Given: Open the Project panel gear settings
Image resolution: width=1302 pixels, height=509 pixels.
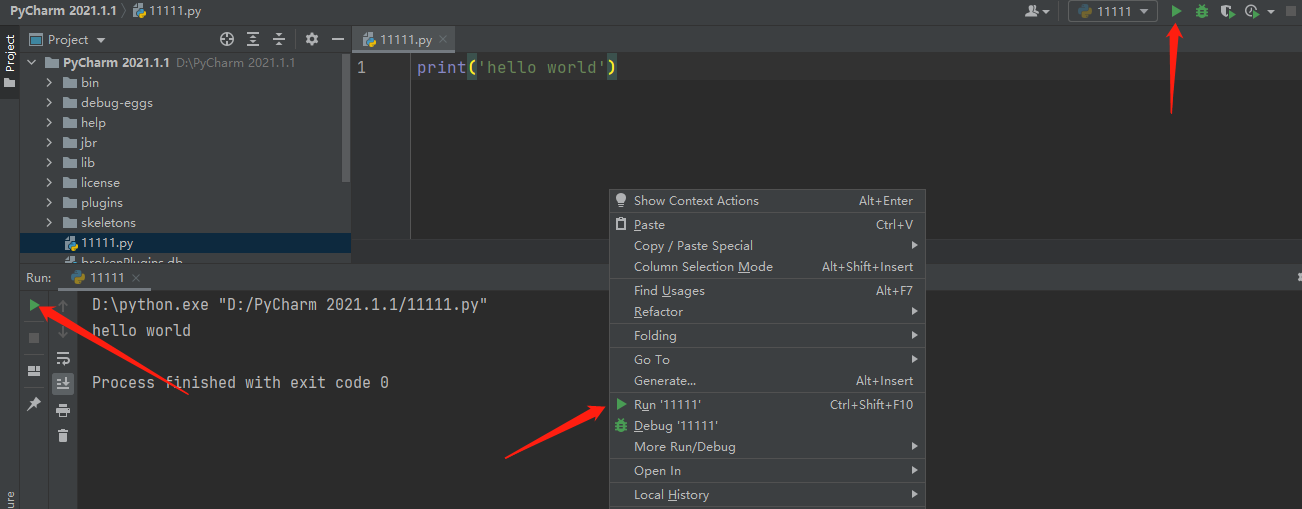Looking at the screenshot, I should click(312, 39).
